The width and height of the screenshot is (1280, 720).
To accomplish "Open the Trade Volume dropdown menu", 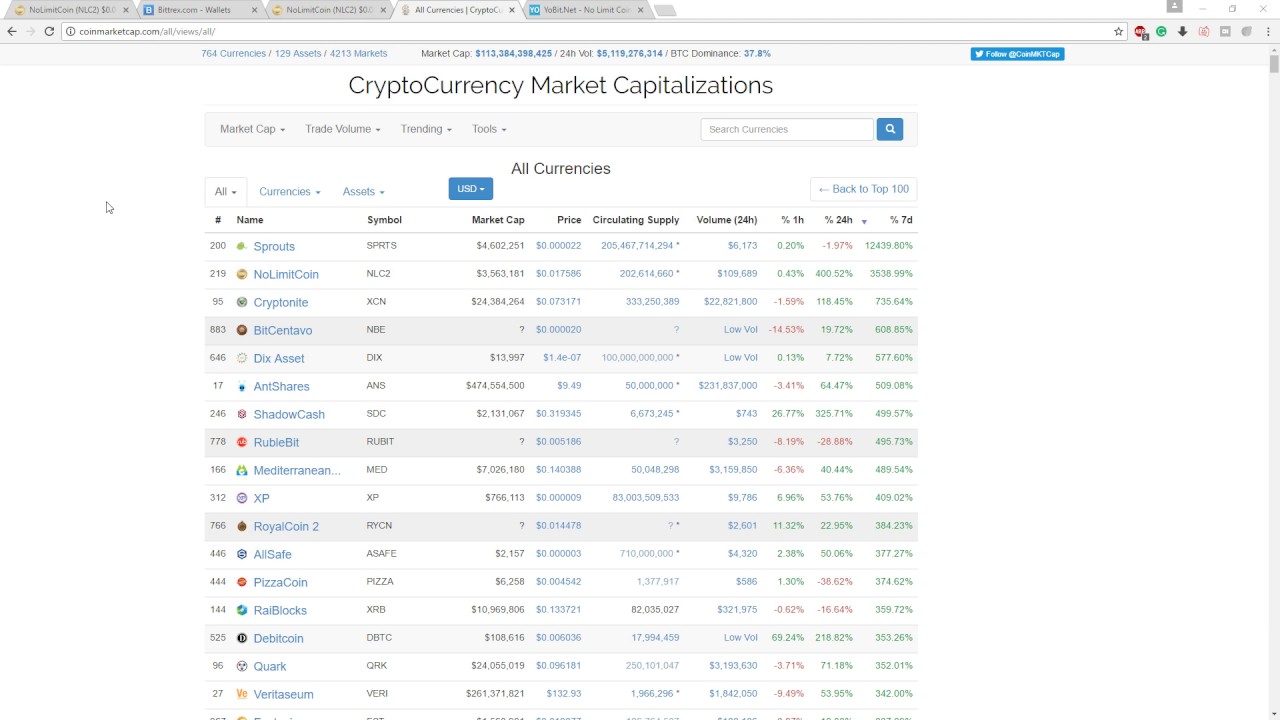I will tap(343, 129).
